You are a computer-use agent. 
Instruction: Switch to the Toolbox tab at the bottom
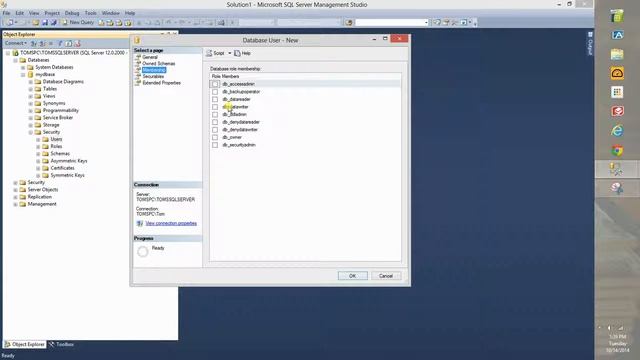(x=62, y=344)
